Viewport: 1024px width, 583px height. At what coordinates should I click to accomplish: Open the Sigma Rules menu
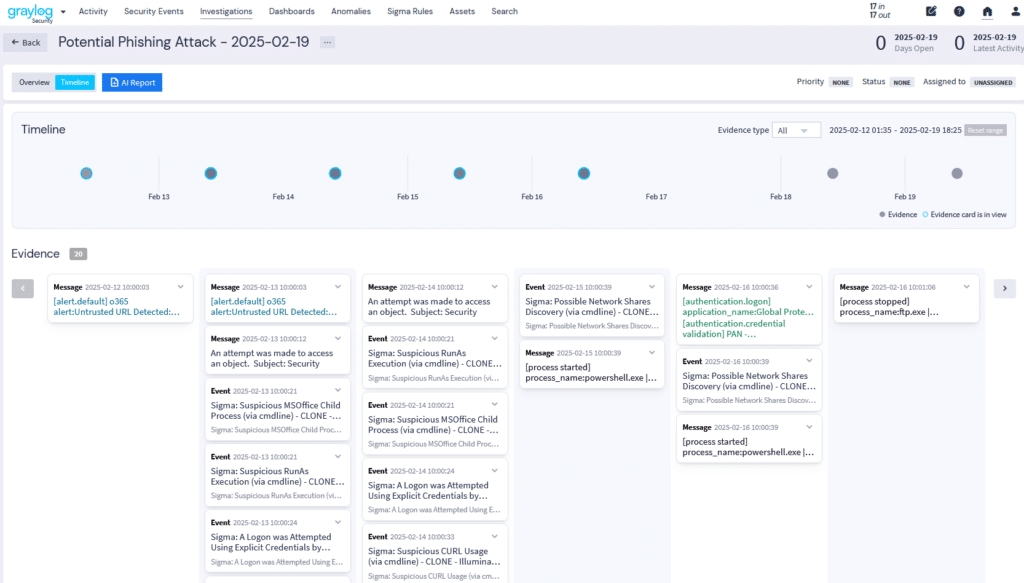[410, 12]
